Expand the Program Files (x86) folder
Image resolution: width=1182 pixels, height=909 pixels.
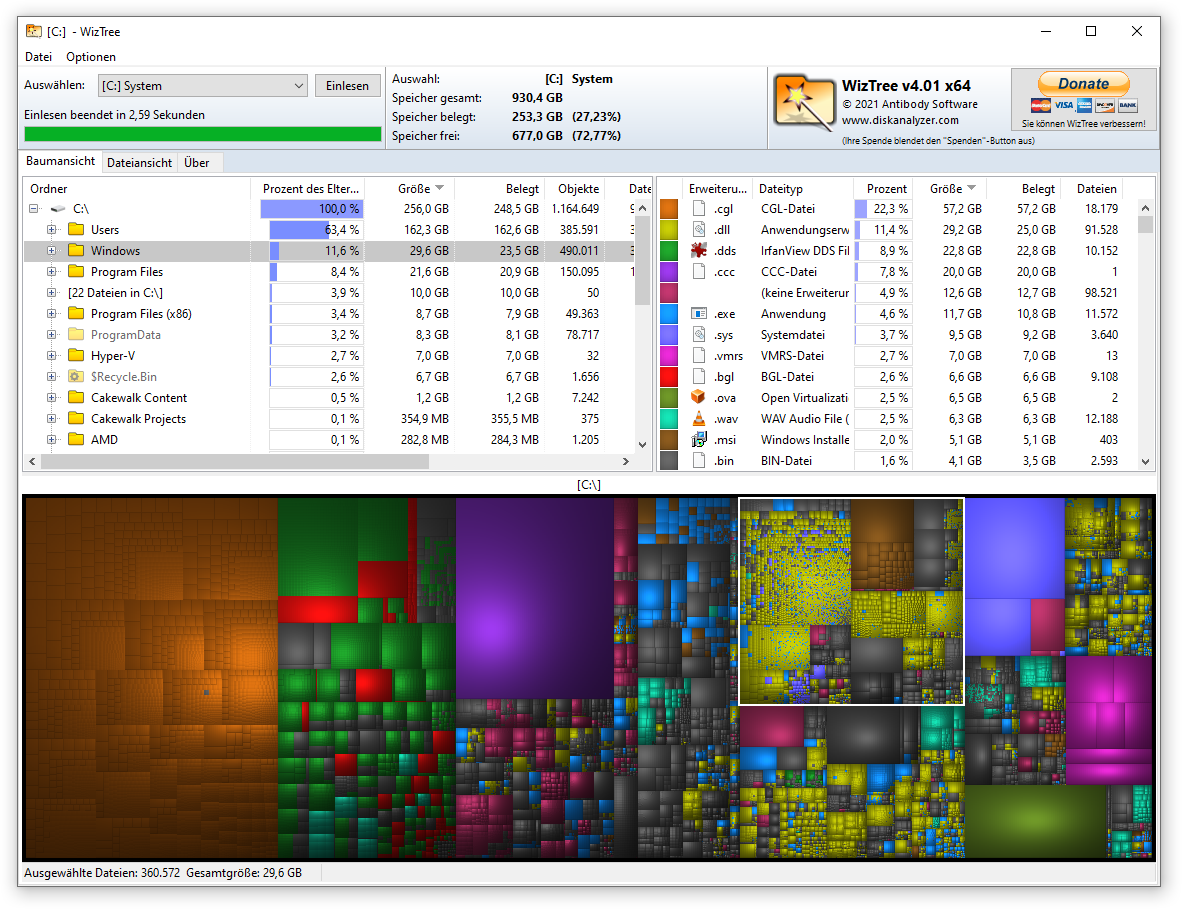click(x=51, y=314)
